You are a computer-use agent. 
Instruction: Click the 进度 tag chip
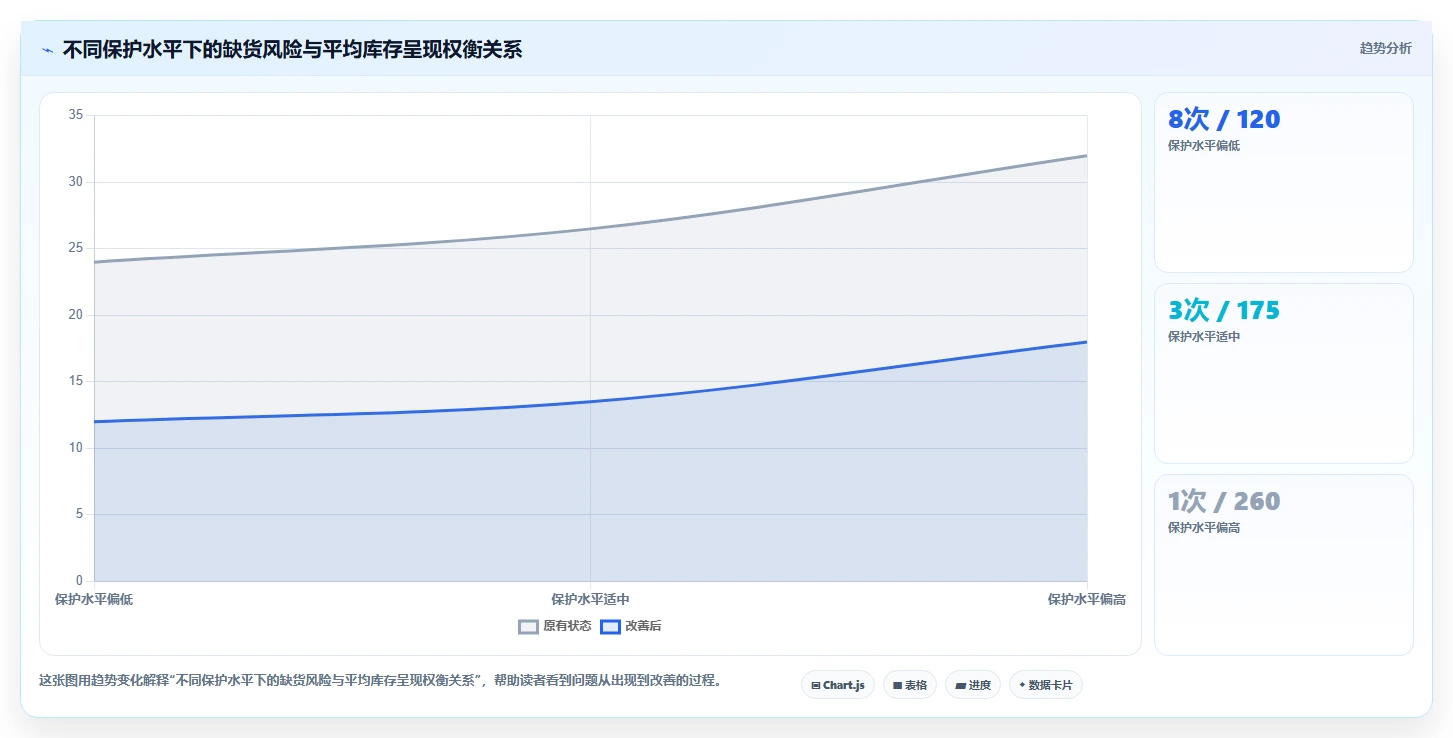click(973, 685)
